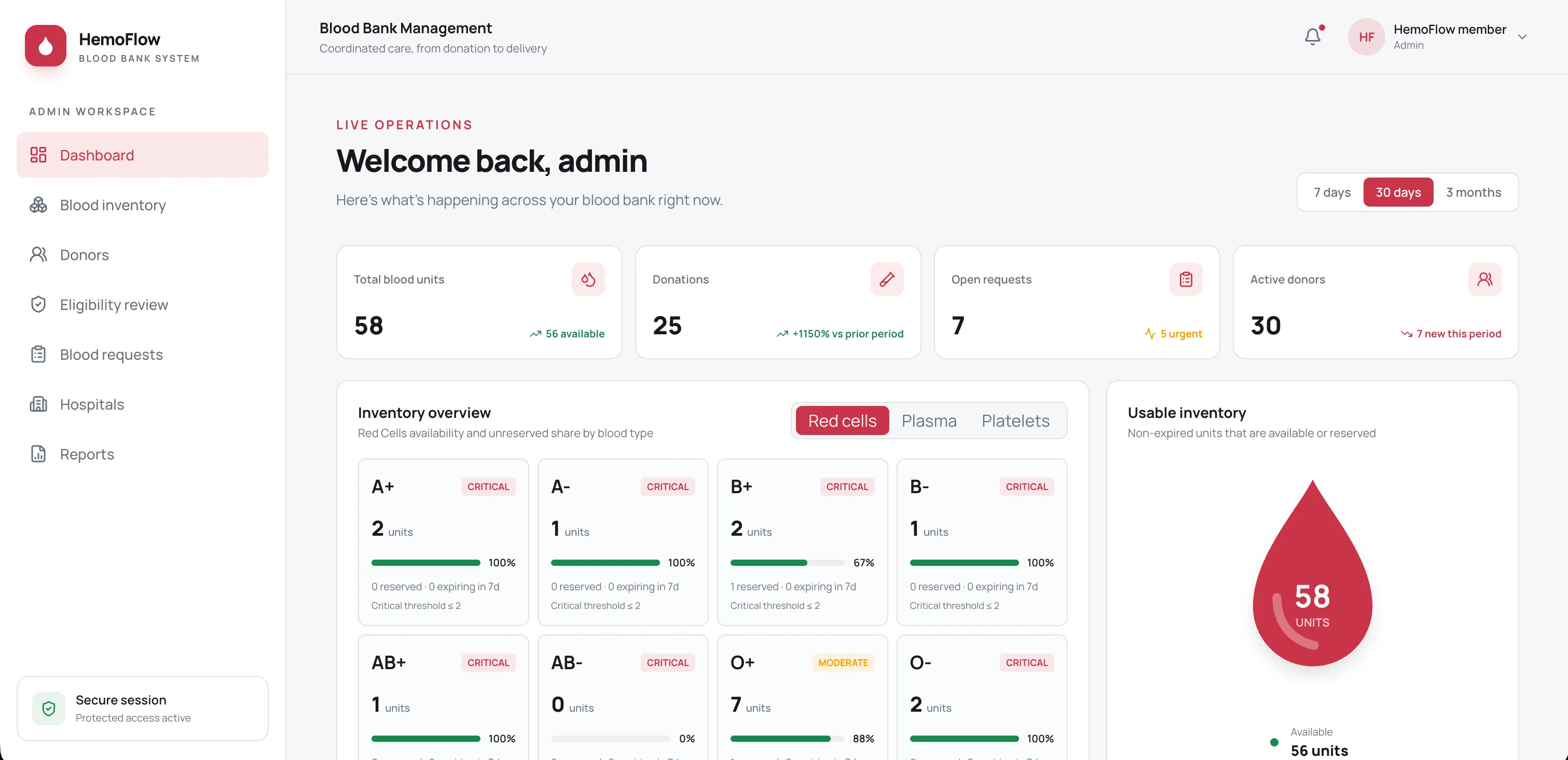Click the HemoFlow blood drop logo

pyautogui.click(x=46, y=46)
